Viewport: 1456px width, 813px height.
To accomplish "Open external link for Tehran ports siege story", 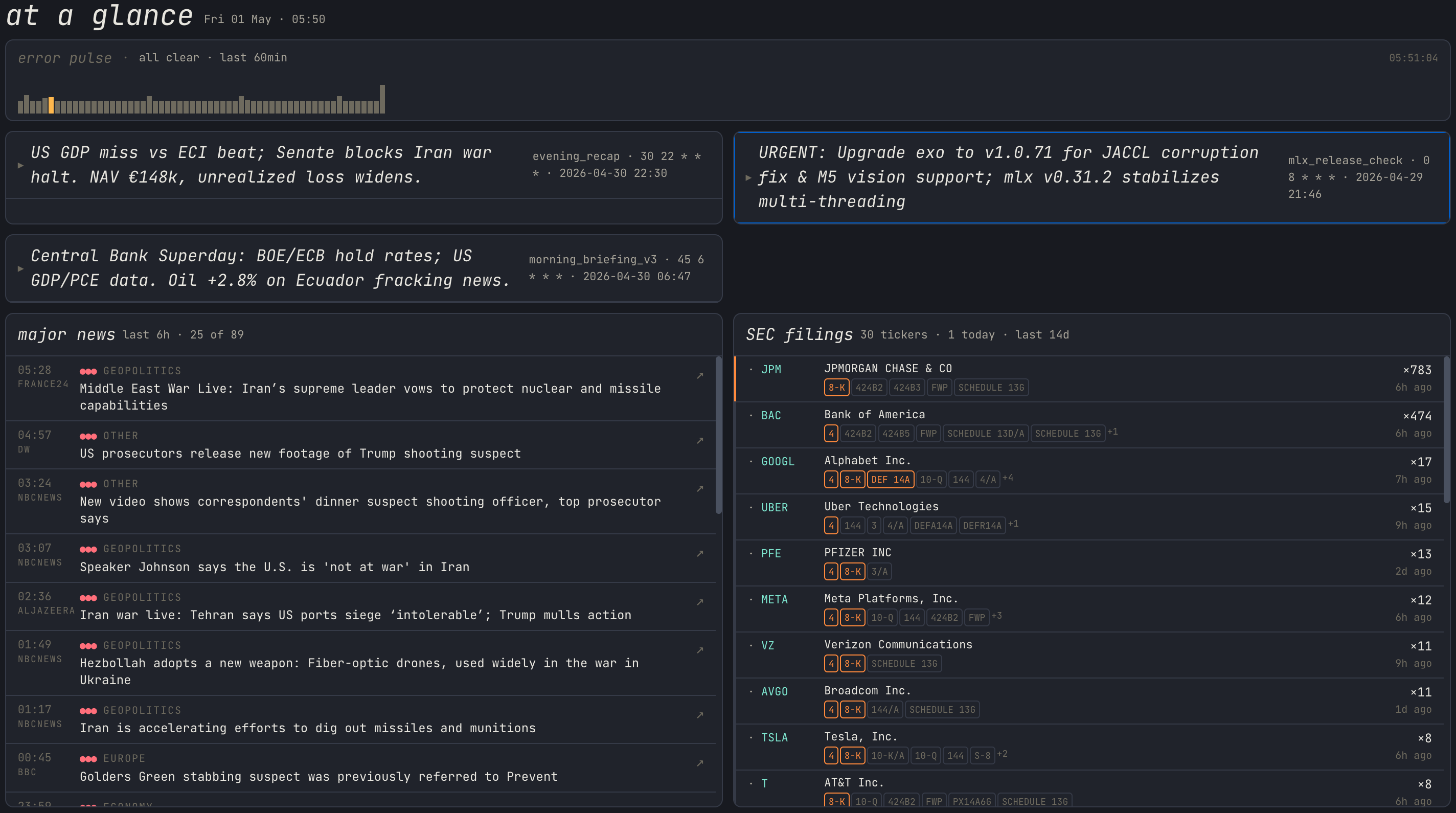I will (x=700, y=602).
